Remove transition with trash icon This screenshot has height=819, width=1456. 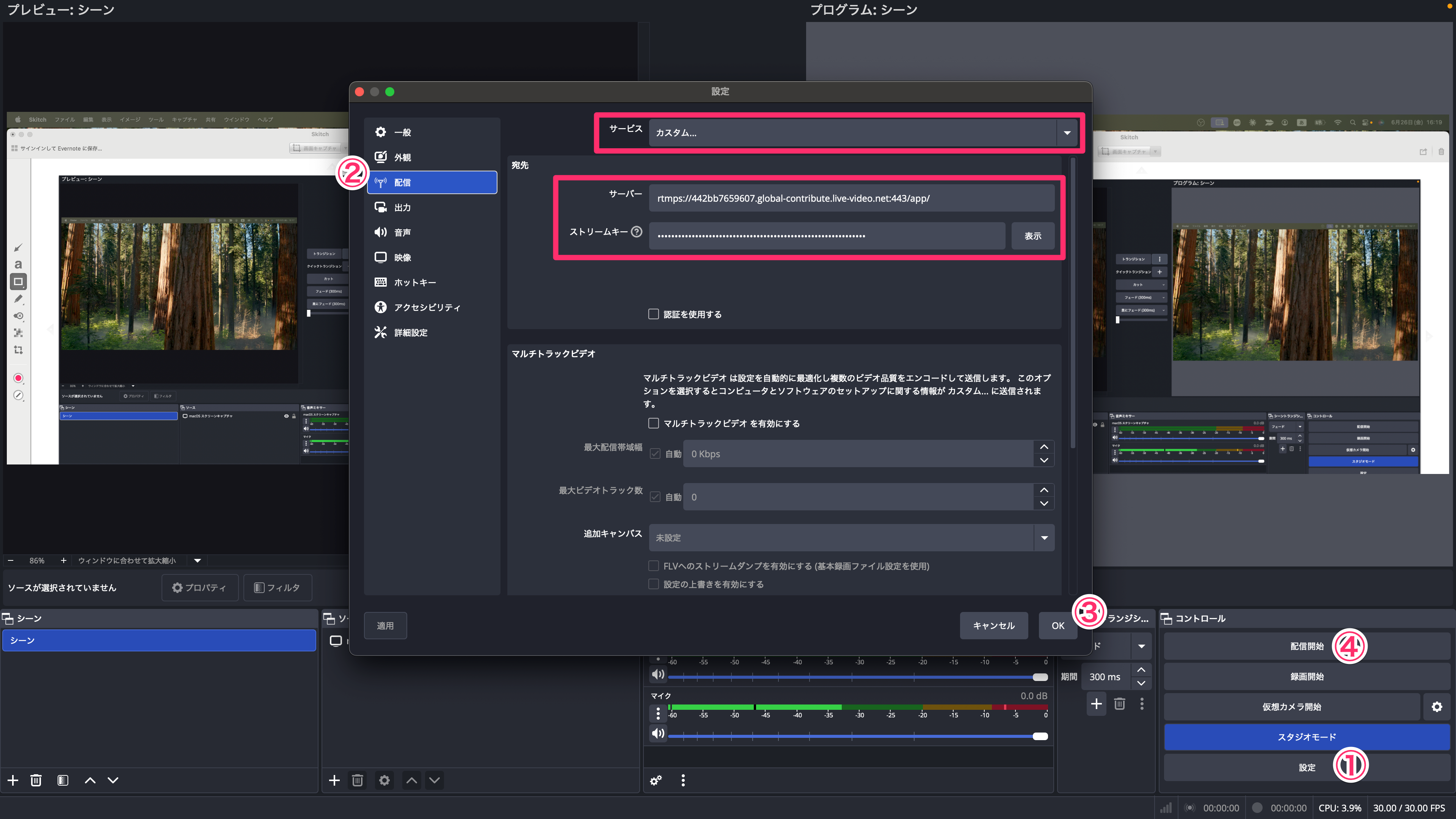[1119, 704]
